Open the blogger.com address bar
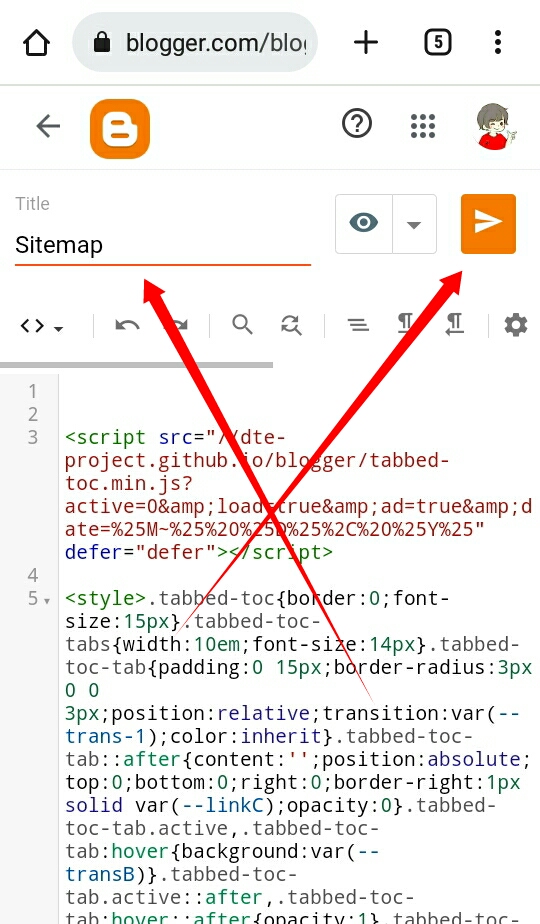Viewport: 540px width, 924px height. [195, 42]
